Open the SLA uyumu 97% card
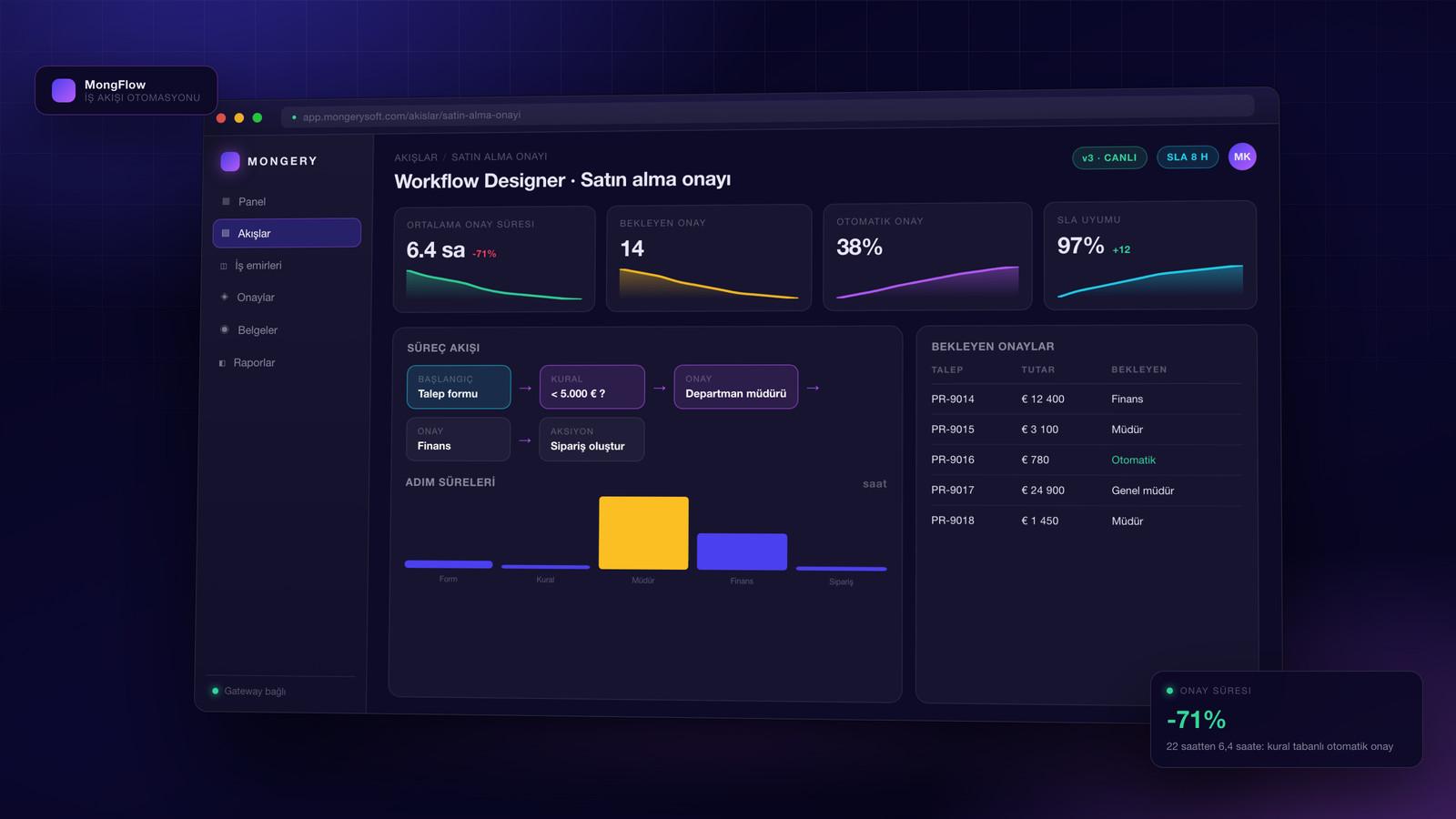Image resolution: width=1456 pixels, height=819 pixels. tap(1150, 255)
